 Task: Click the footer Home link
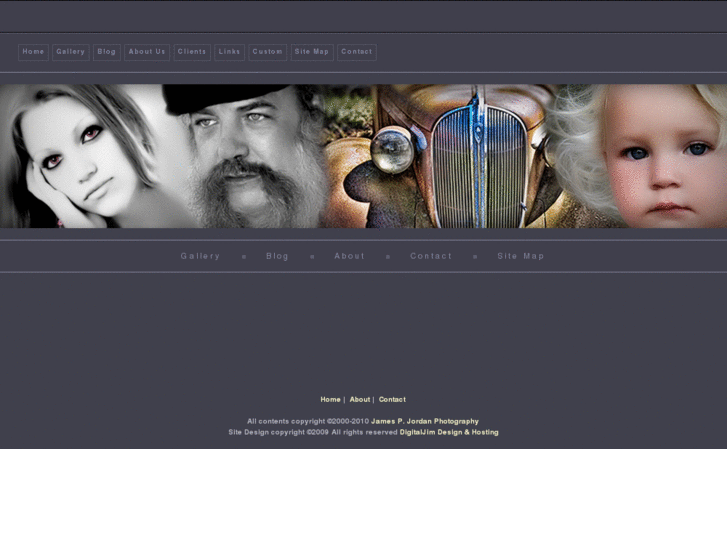point(331,399)
